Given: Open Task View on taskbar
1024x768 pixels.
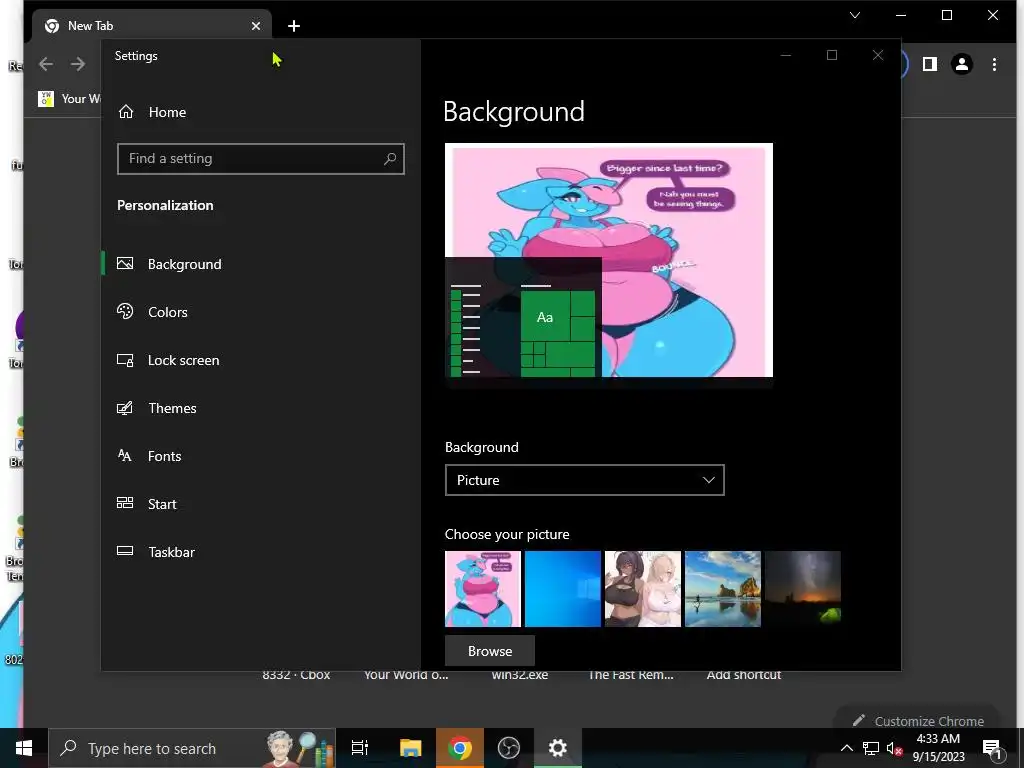Looking at the screenshot, I should tap(360, 748).
